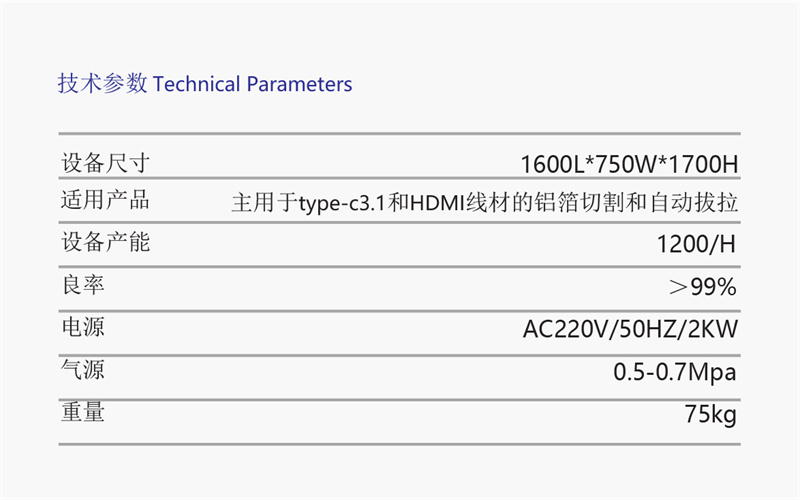Click the >99% yield value

[703, 288]
